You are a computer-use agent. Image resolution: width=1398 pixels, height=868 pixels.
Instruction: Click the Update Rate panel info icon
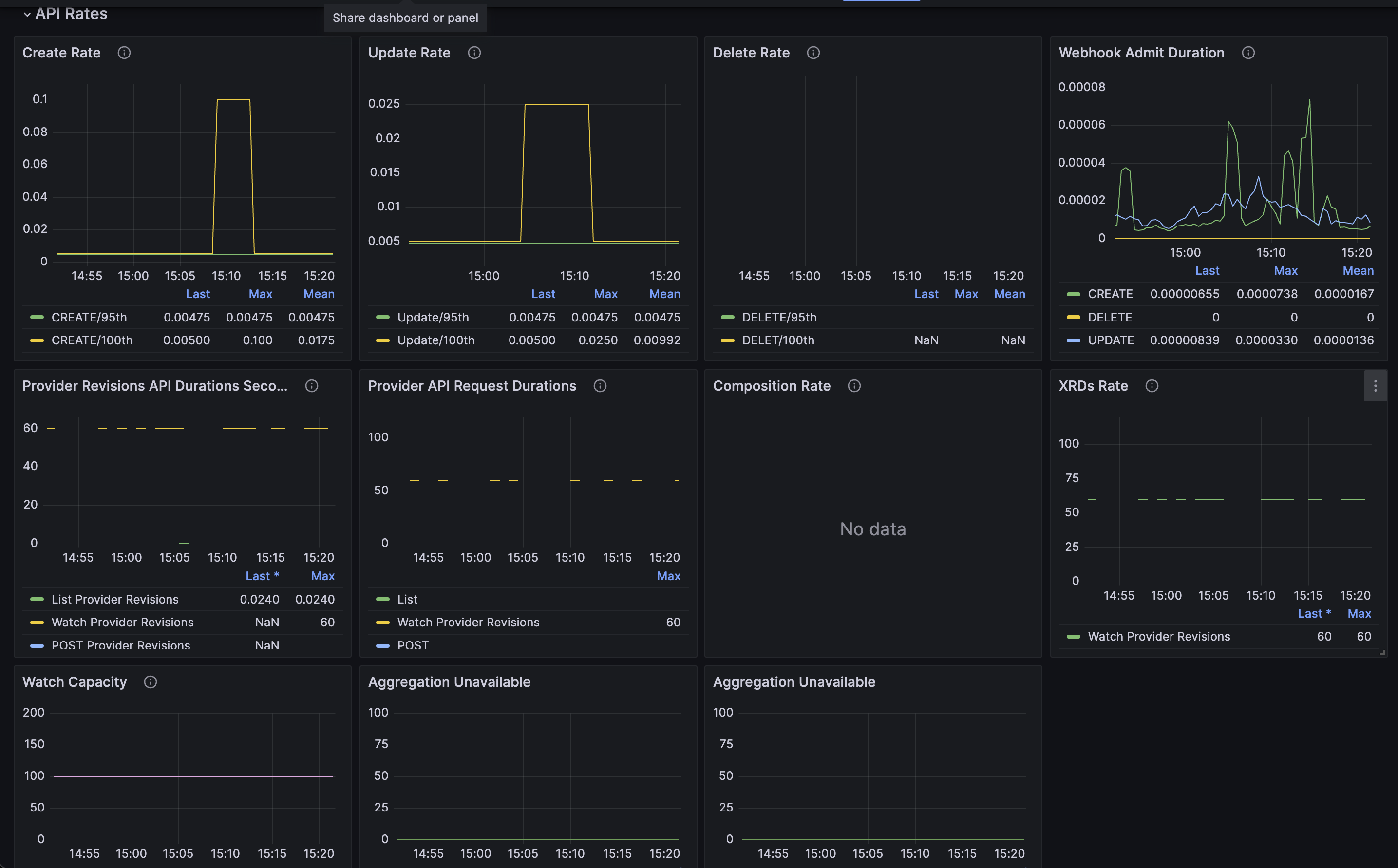pyautogui.click(x=474, y=53)
